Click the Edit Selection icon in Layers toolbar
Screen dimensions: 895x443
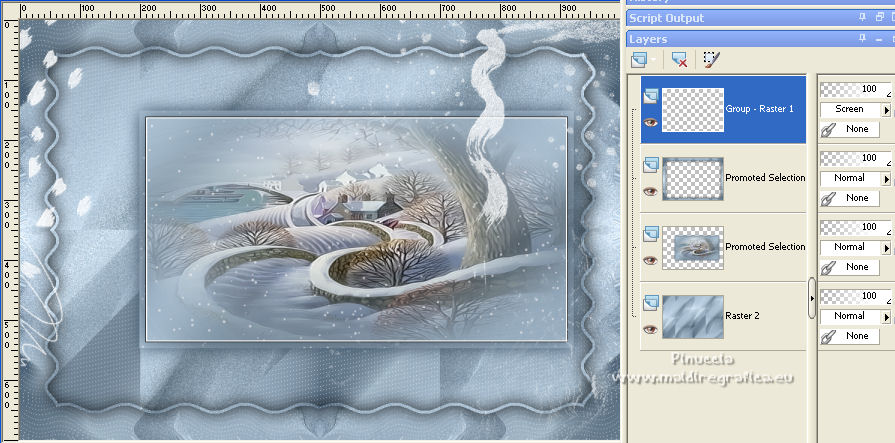click(x=711, y=59)
